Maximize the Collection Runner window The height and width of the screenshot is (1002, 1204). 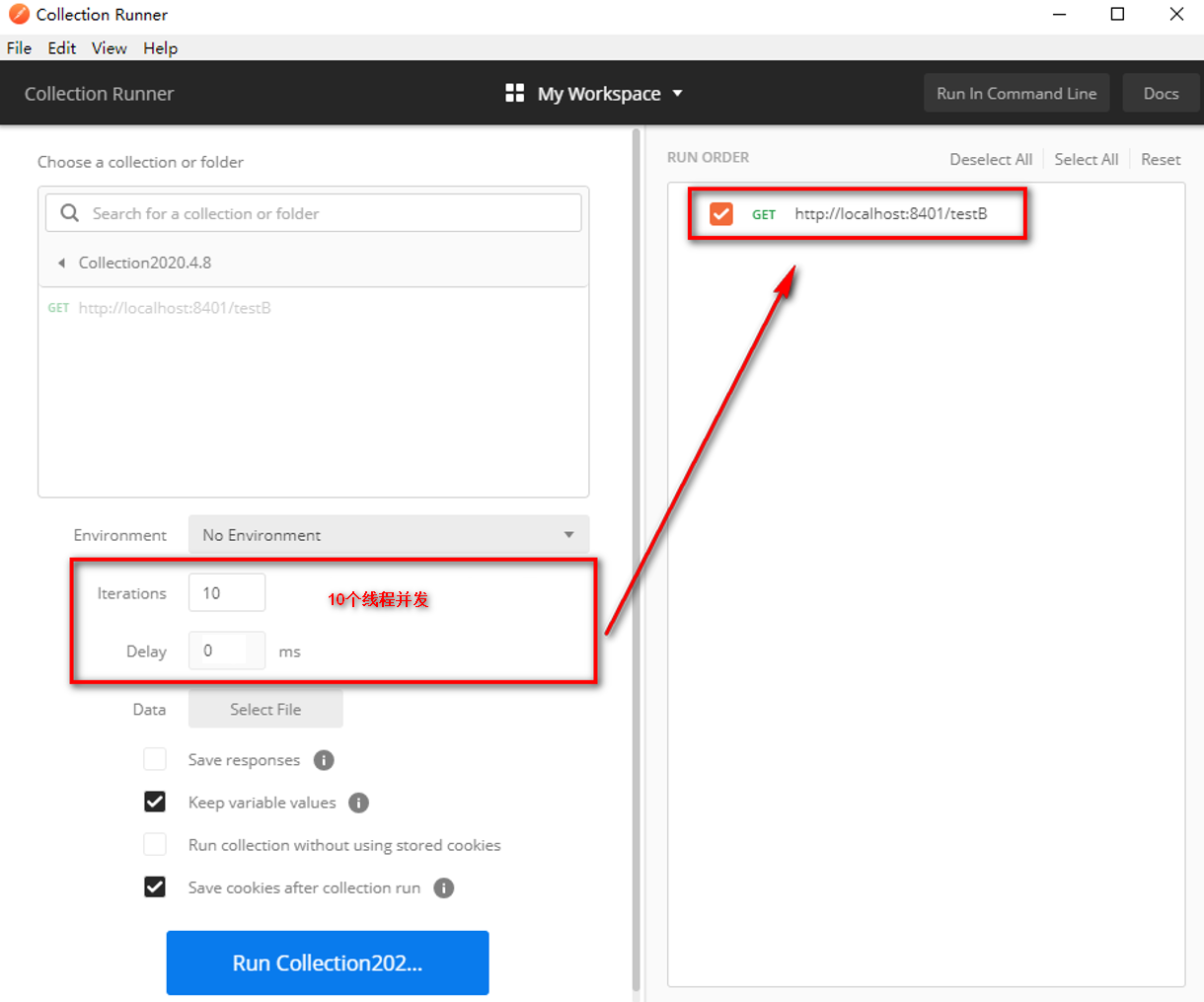pyautogui.click(x=1117, y=14)
